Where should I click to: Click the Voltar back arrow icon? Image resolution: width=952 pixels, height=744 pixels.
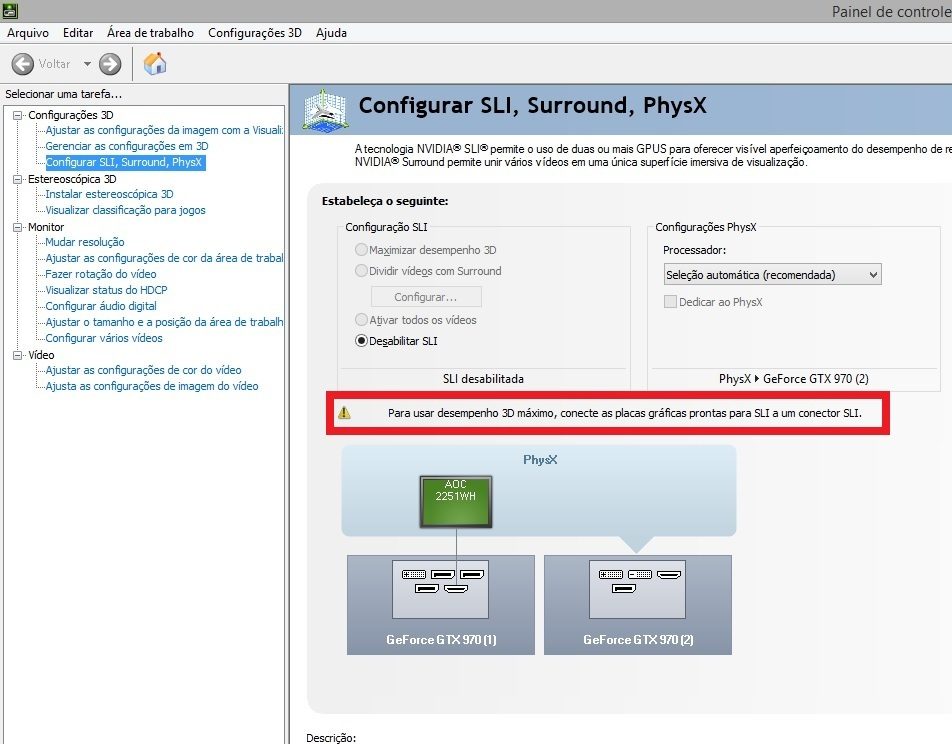[x=22, y=64]
